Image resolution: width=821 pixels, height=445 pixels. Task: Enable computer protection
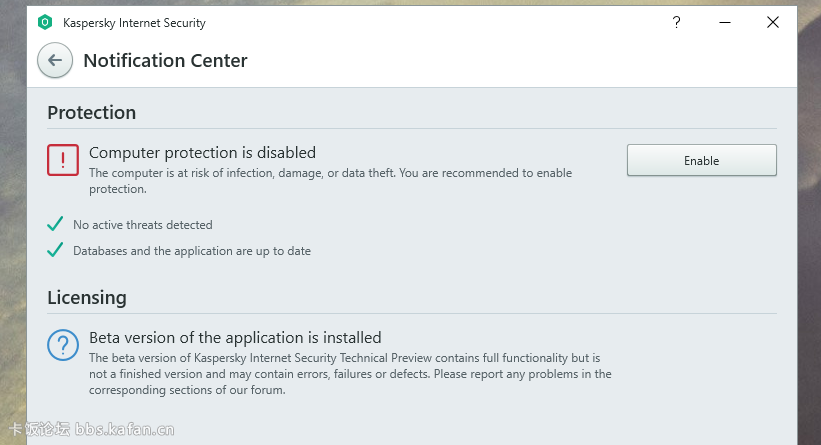[702, 160]
